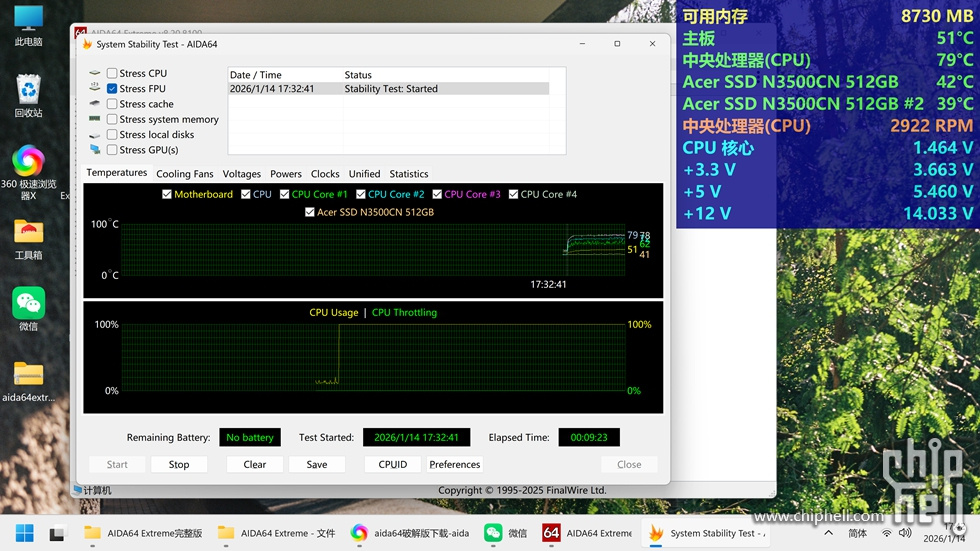Enable the Stress GPU(s) checkbox
This screenshot has height=551, width=980.
(x=112, y=150)
